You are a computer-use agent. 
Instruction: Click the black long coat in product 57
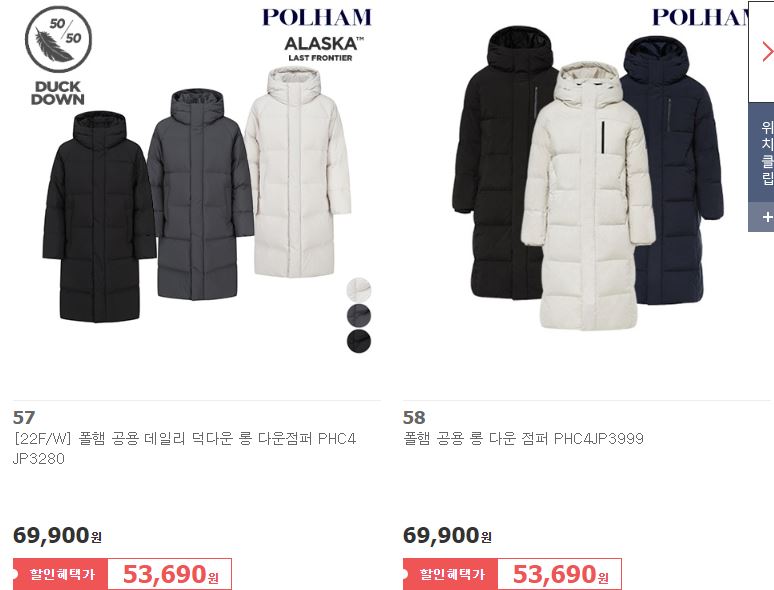pos(99,217)
